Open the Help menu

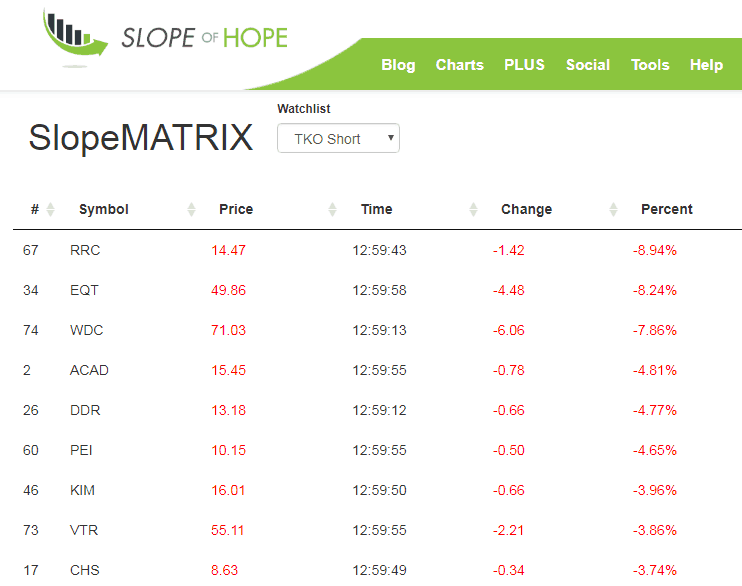(x=706, y=65)
